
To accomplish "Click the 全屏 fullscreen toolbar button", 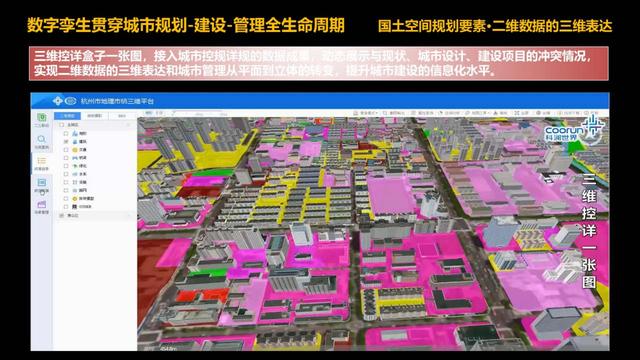I will point(521,113).
